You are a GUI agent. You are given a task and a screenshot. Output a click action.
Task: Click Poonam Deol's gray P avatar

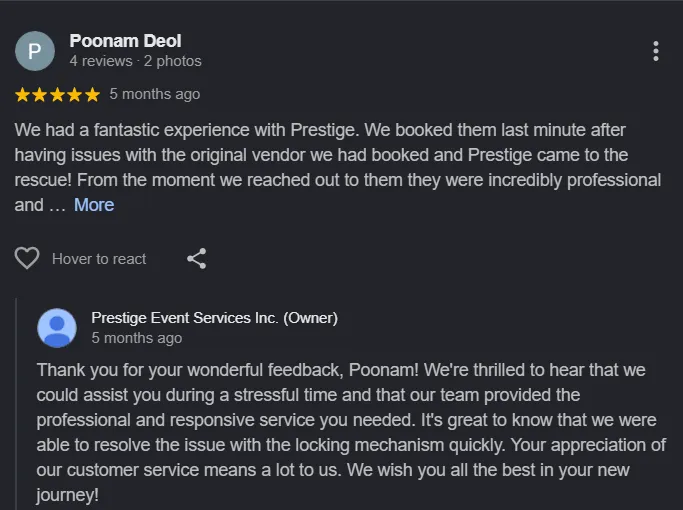pos(35,51)
